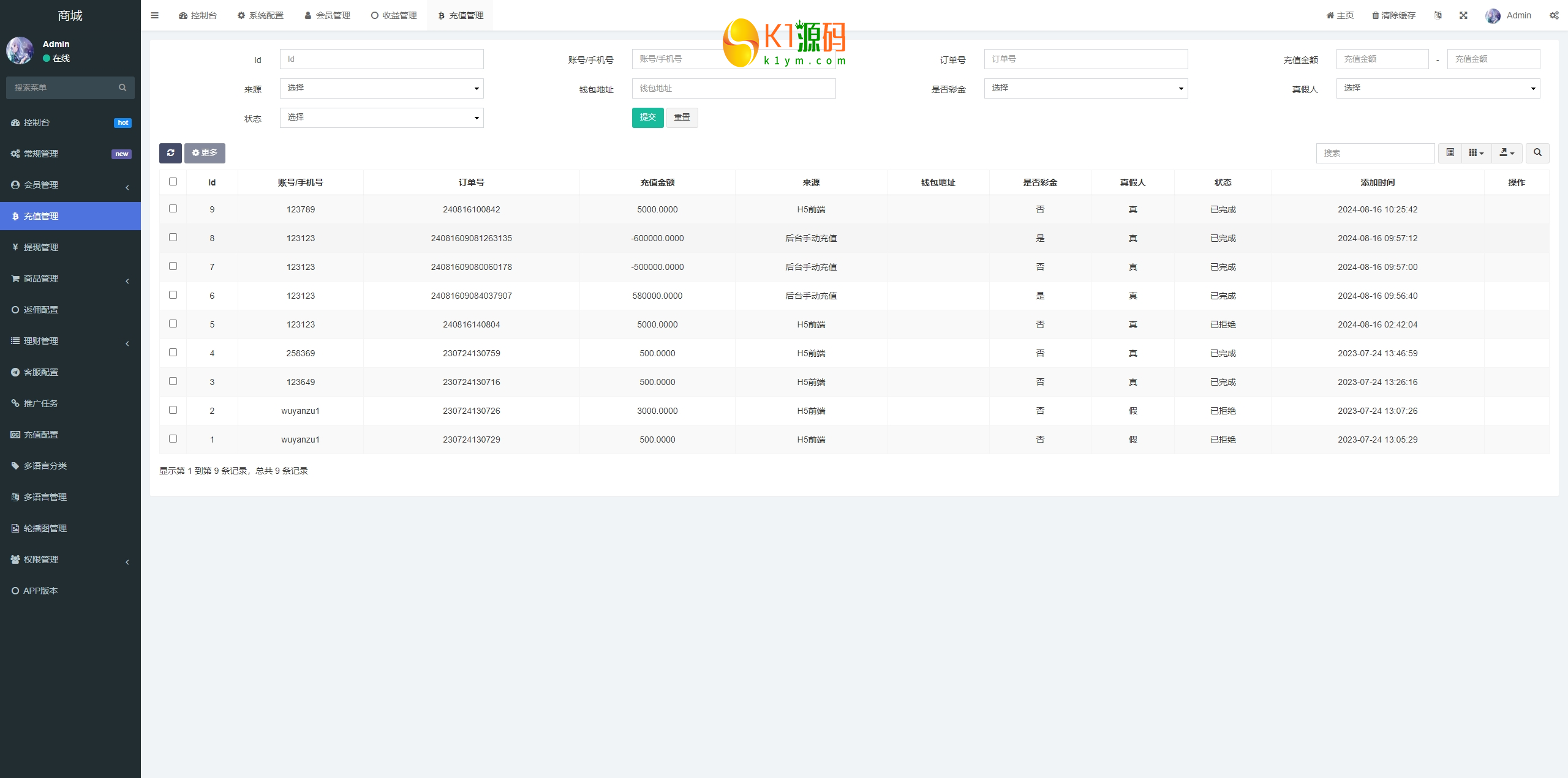
Task: Toggle the table card view icon
Action: [x=1450, y=153]
